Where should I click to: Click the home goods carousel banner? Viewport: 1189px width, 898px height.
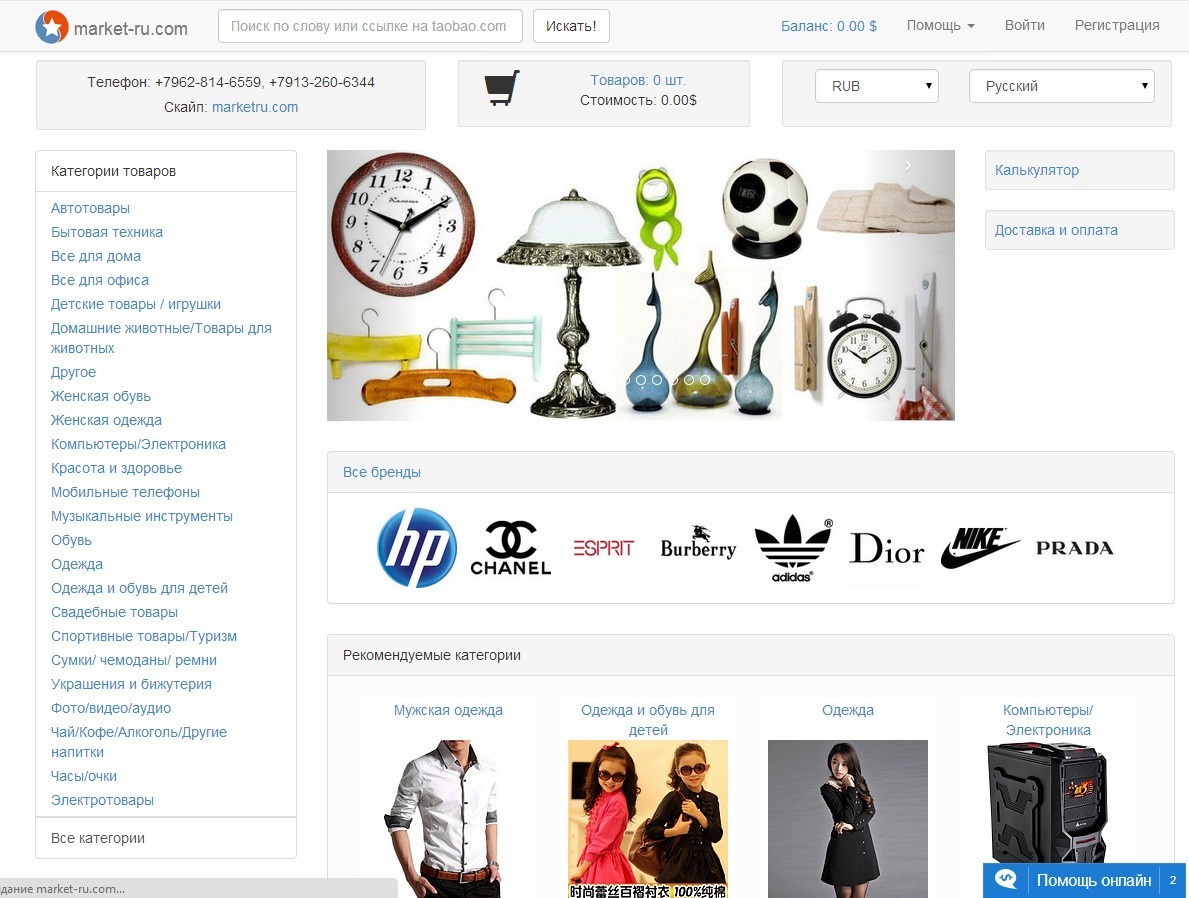click(641, 285)
